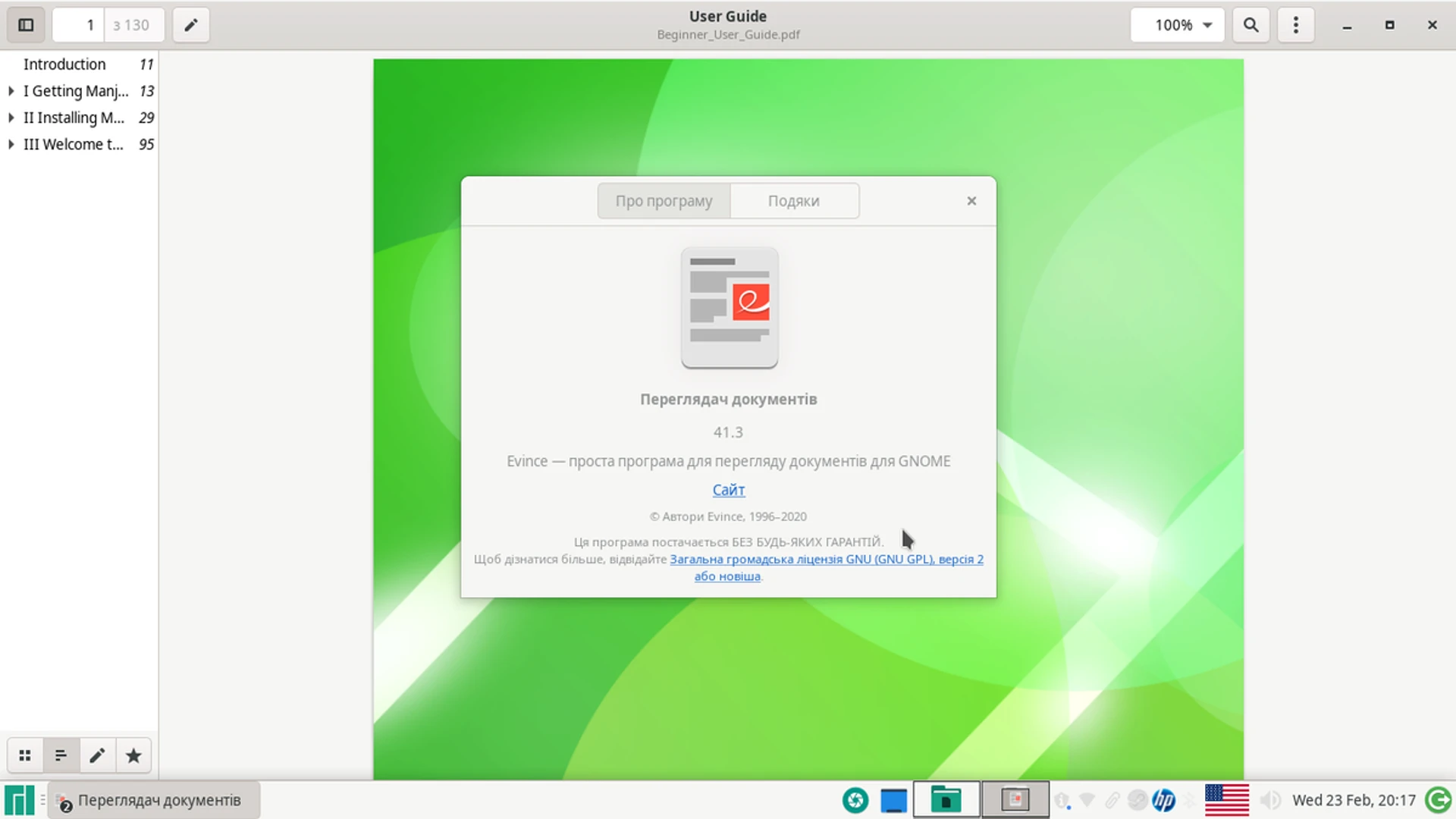Viewport: 1456px width, 819px height.
Task: Toggle the side pane button in the toolbar
Action: (x=26, y=25)
